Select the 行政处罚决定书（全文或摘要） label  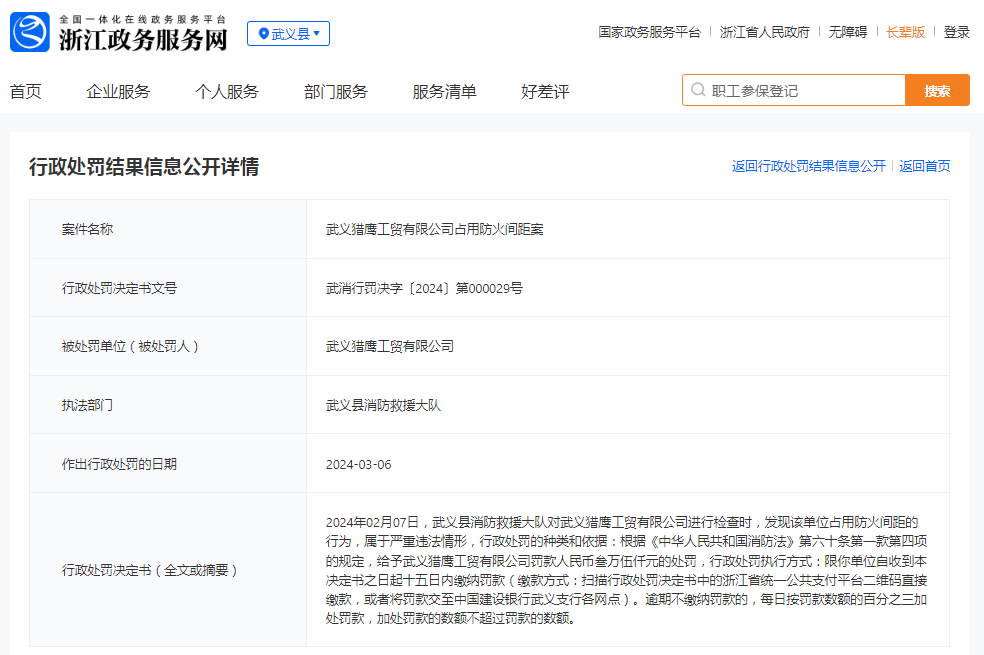click(149, 570)
